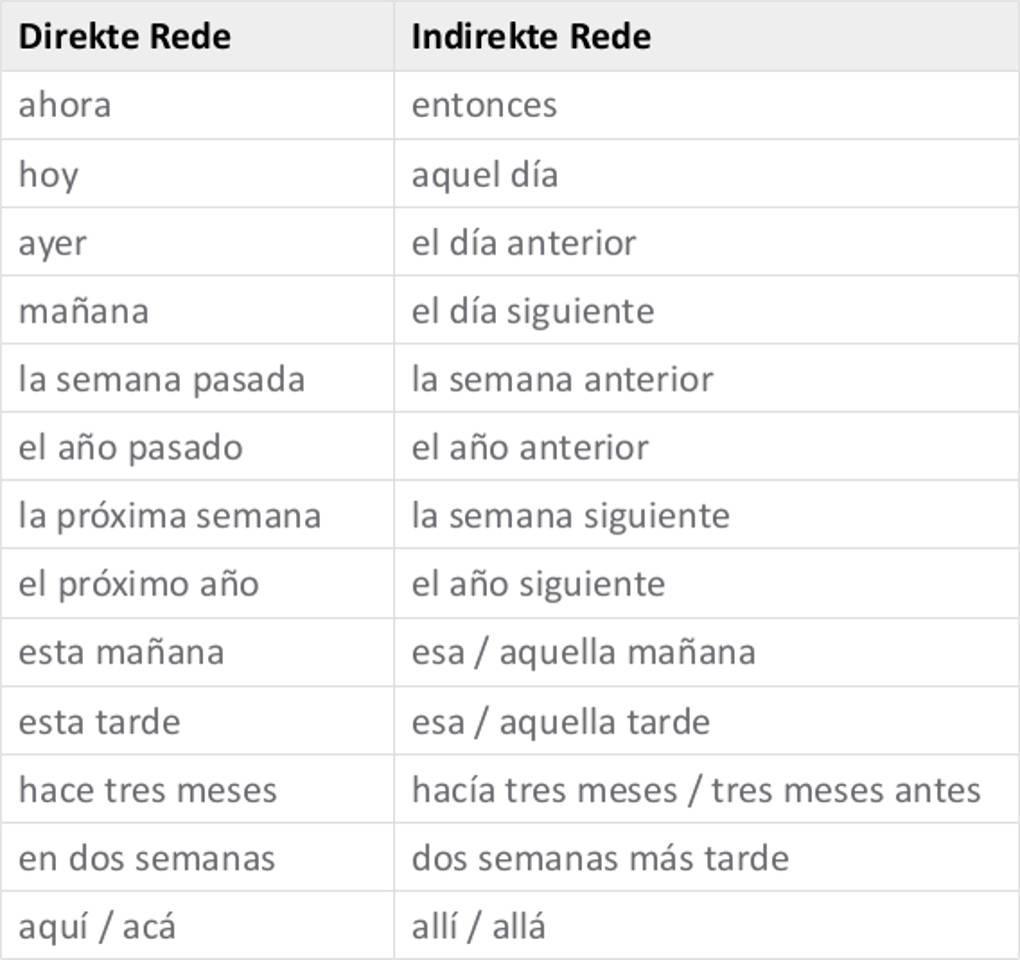Select the cell containing "ahora"

(65, 105)
